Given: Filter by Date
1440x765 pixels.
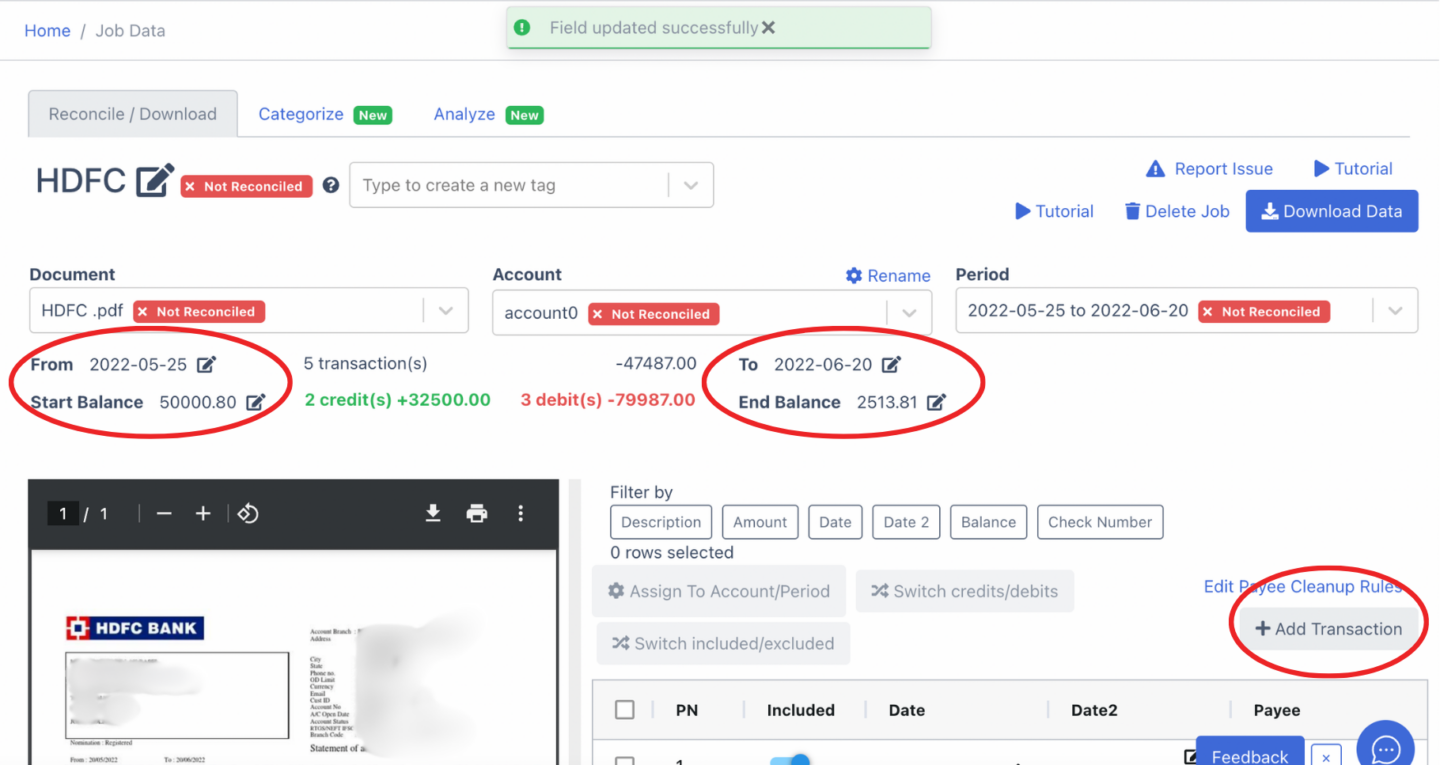Looking at the screenshot, I should click(835, 522).
